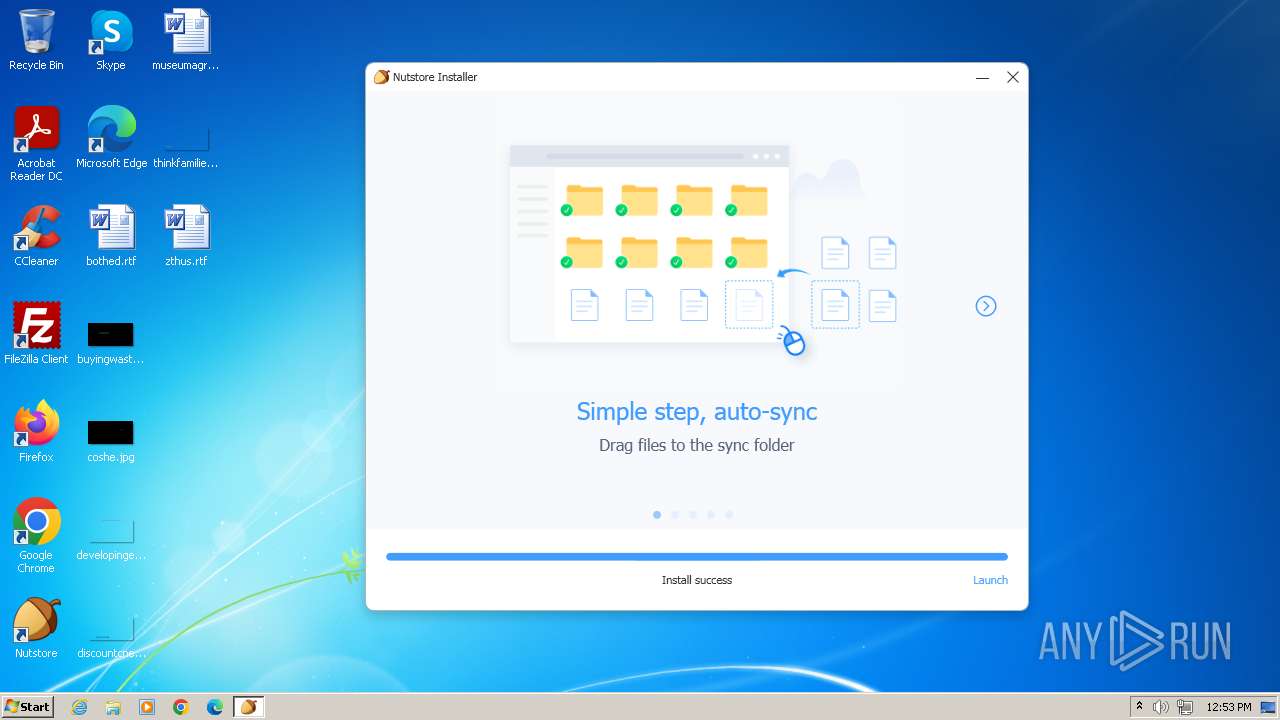The width and height of the screenshot is (1280, 720).
Task: Select the second carousel page dot
Action: (x=675, y=515)
